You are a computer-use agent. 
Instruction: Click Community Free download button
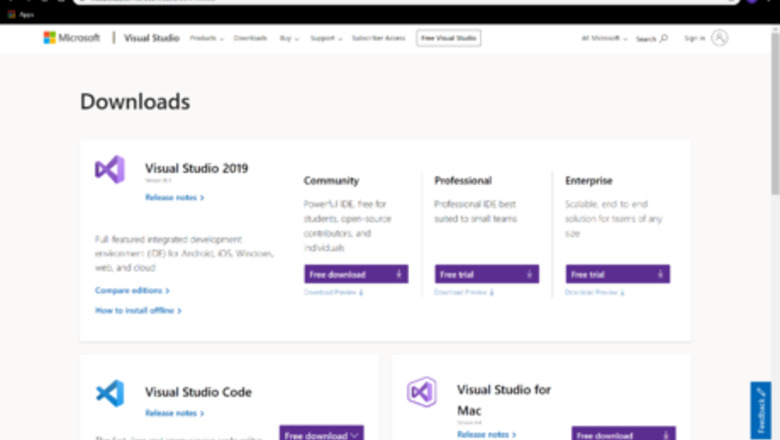point(355,274)
